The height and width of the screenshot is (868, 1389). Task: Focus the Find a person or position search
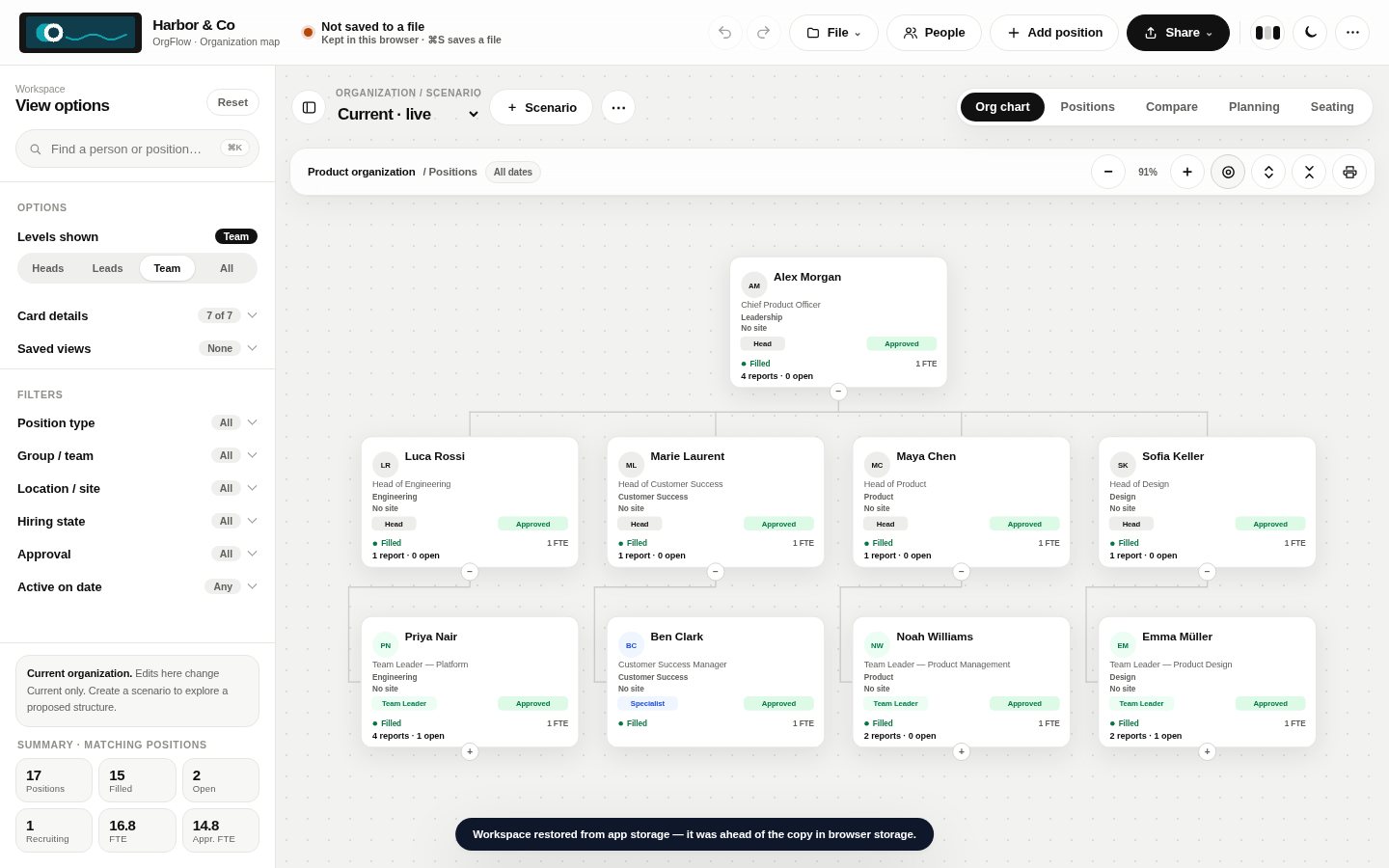pyautogui.click(x=137, y=149)
